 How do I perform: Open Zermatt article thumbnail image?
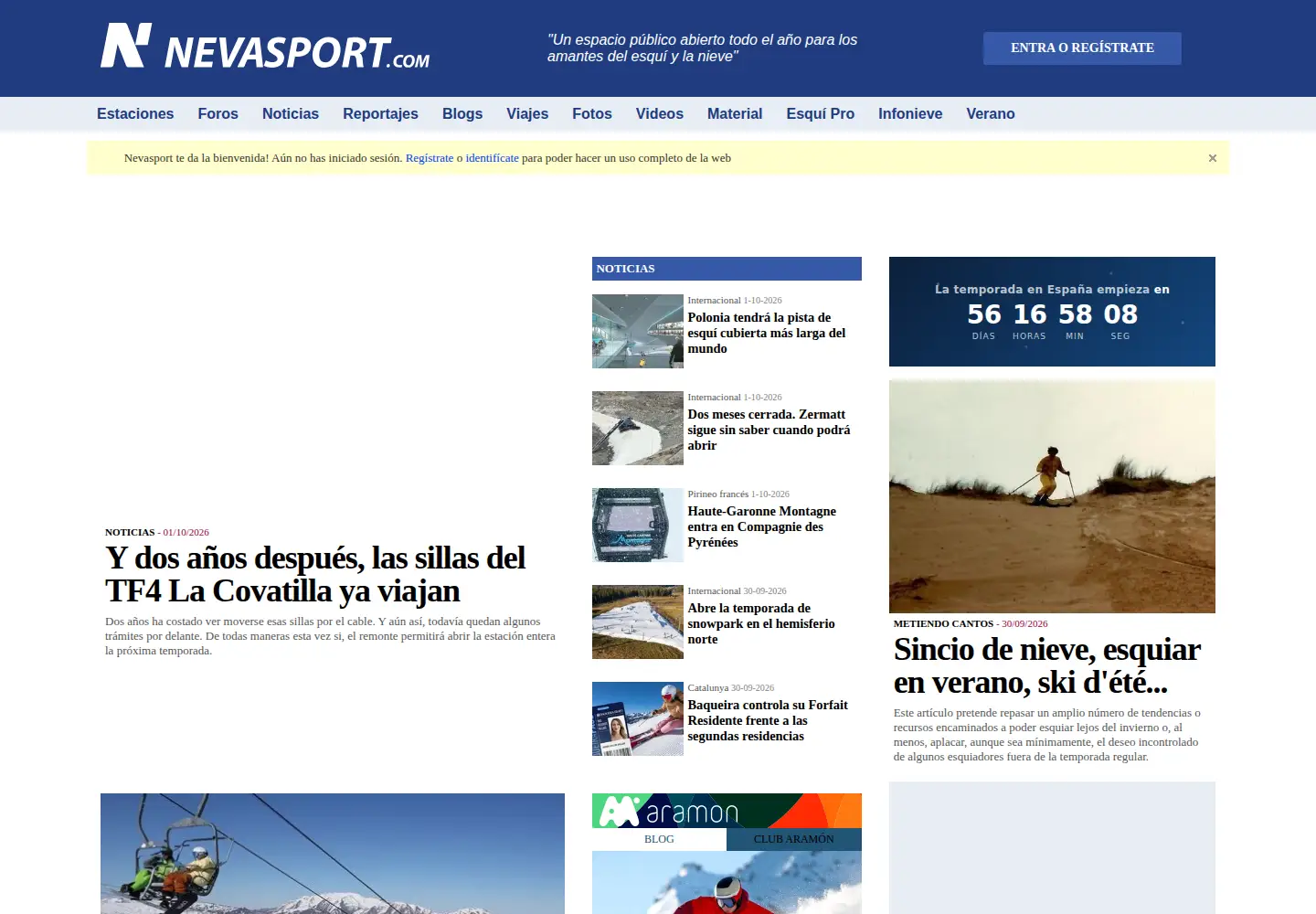coord(638,428)
